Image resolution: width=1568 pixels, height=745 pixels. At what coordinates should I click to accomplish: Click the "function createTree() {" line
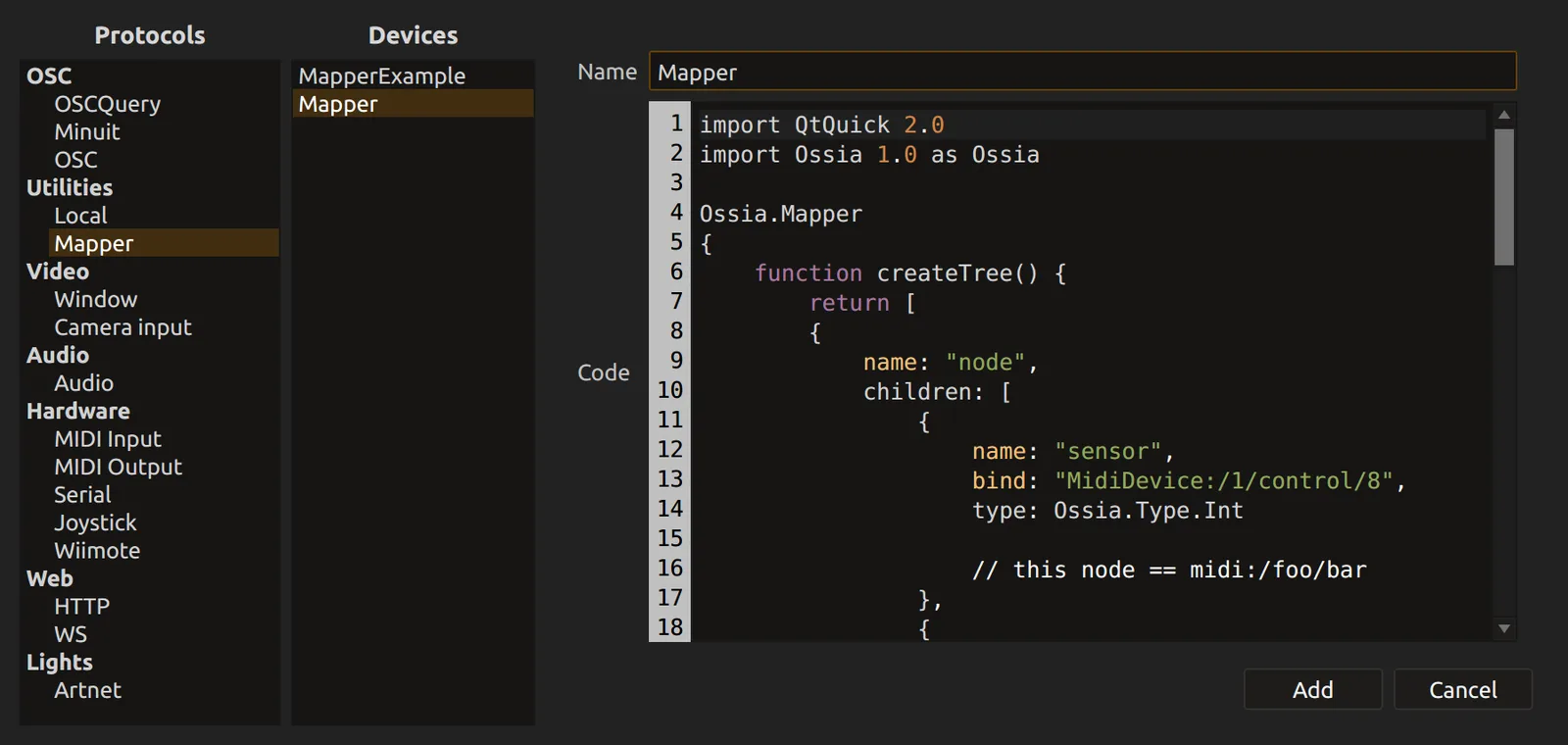pyautogui.click(x=910, y=273)
